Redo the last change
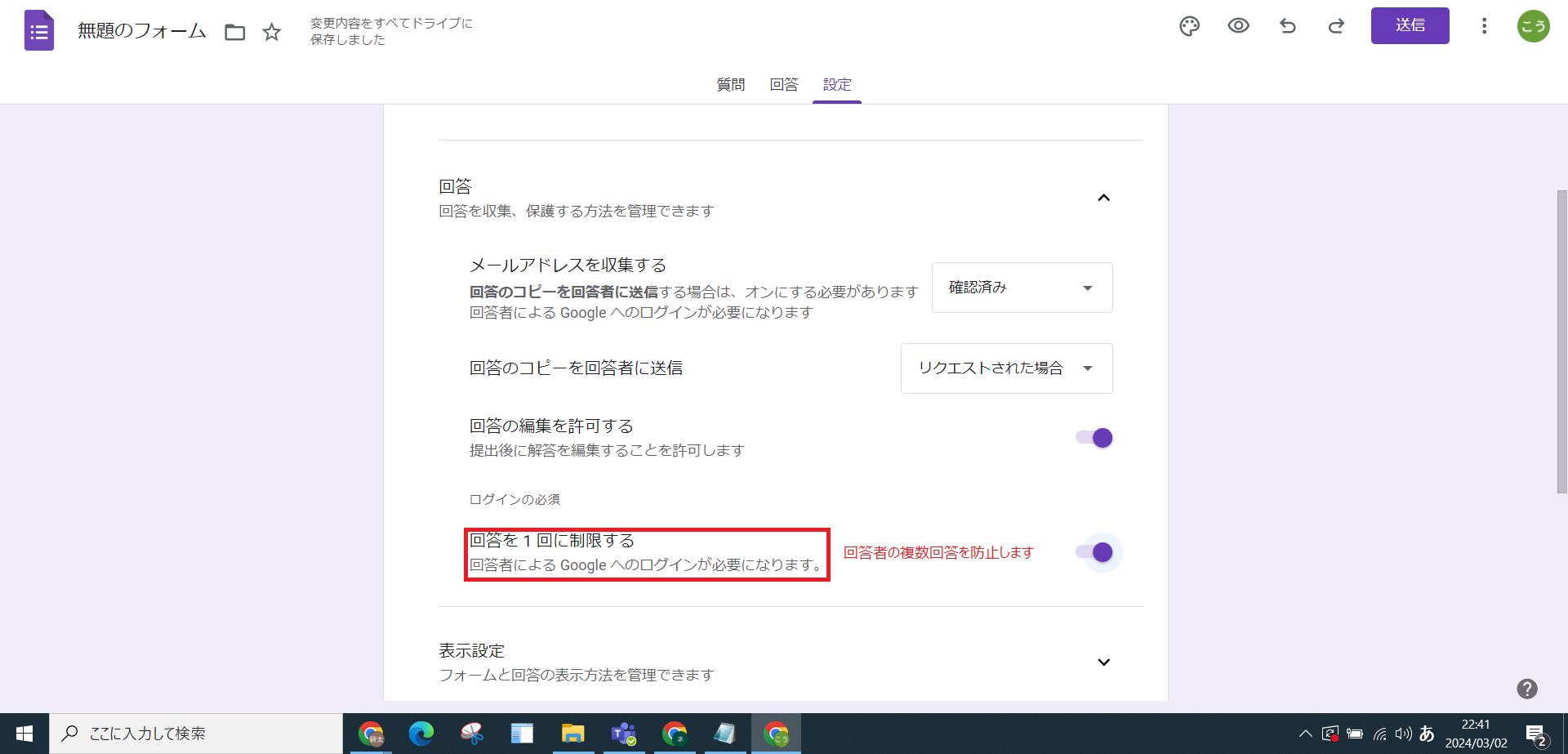This screenshot has height=754, width=1568. click(1336, 26)
